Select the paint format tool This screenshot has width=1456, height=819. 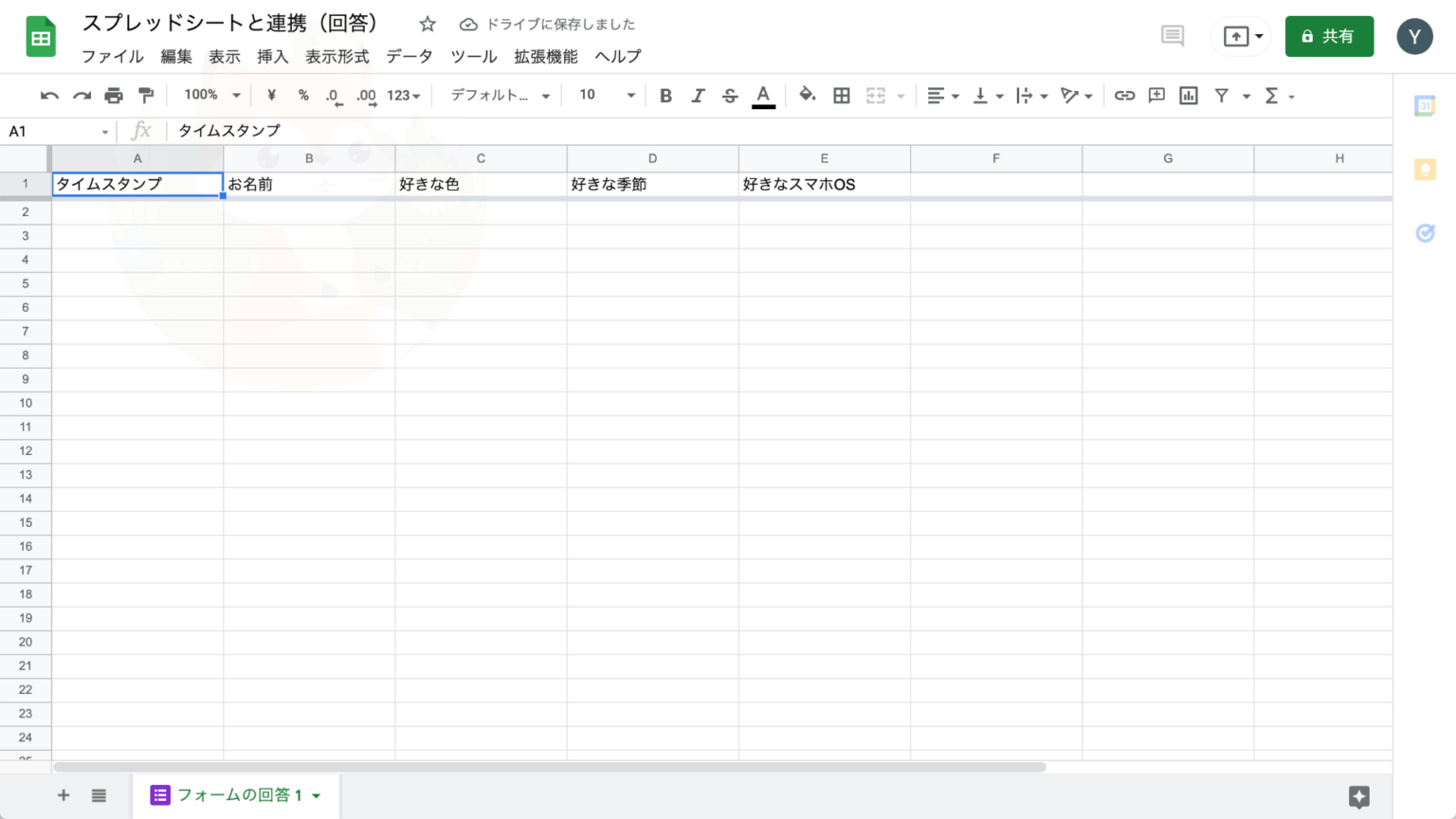coord(145,95)
